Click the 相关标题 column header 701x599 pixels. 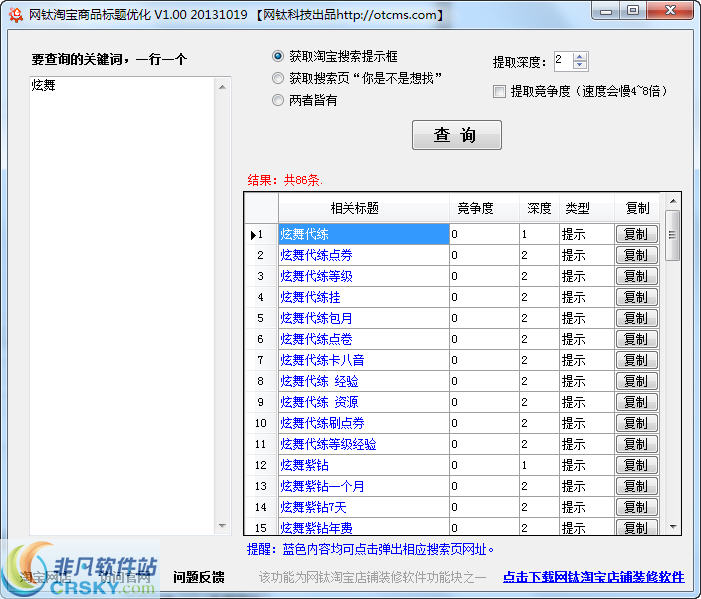[x=363, y=208]
